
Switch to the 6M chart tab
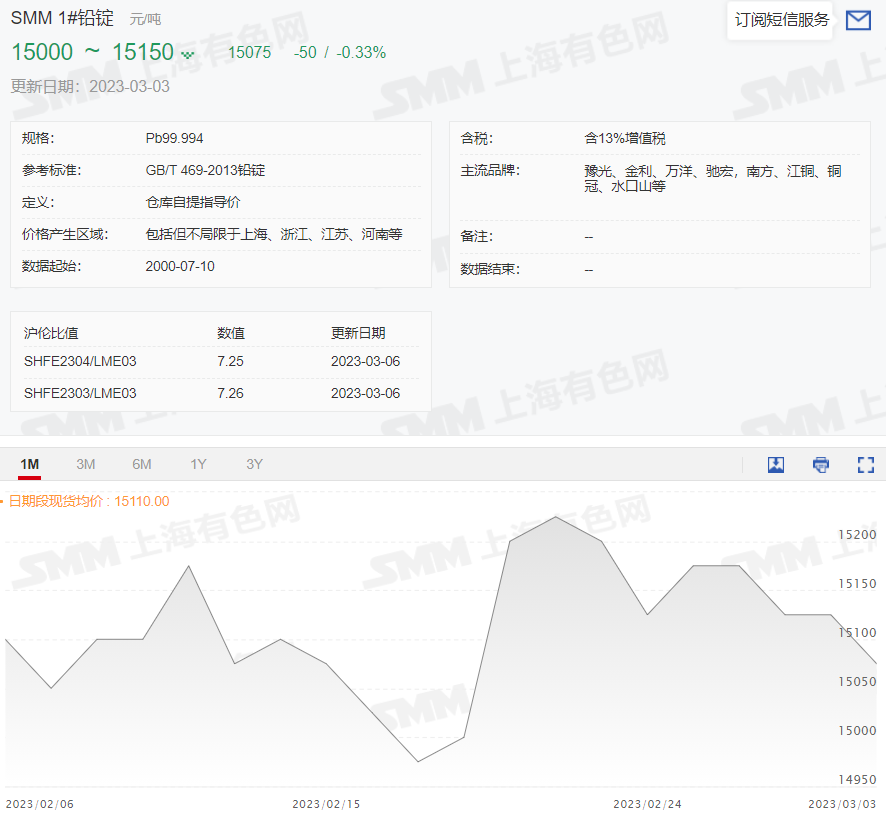coord(141,464)
